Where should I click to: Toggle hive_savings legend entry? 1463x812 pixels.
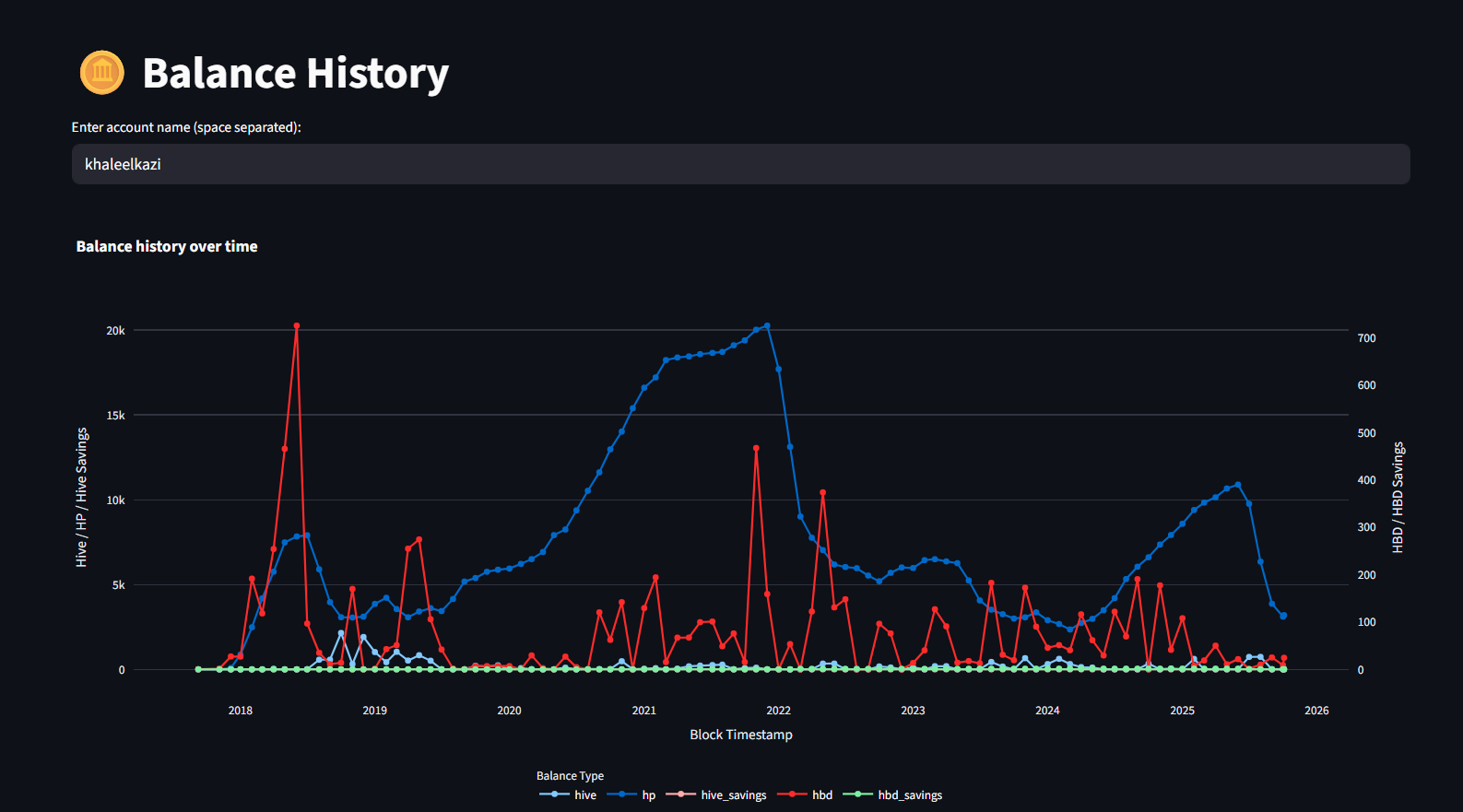(716, 794)
